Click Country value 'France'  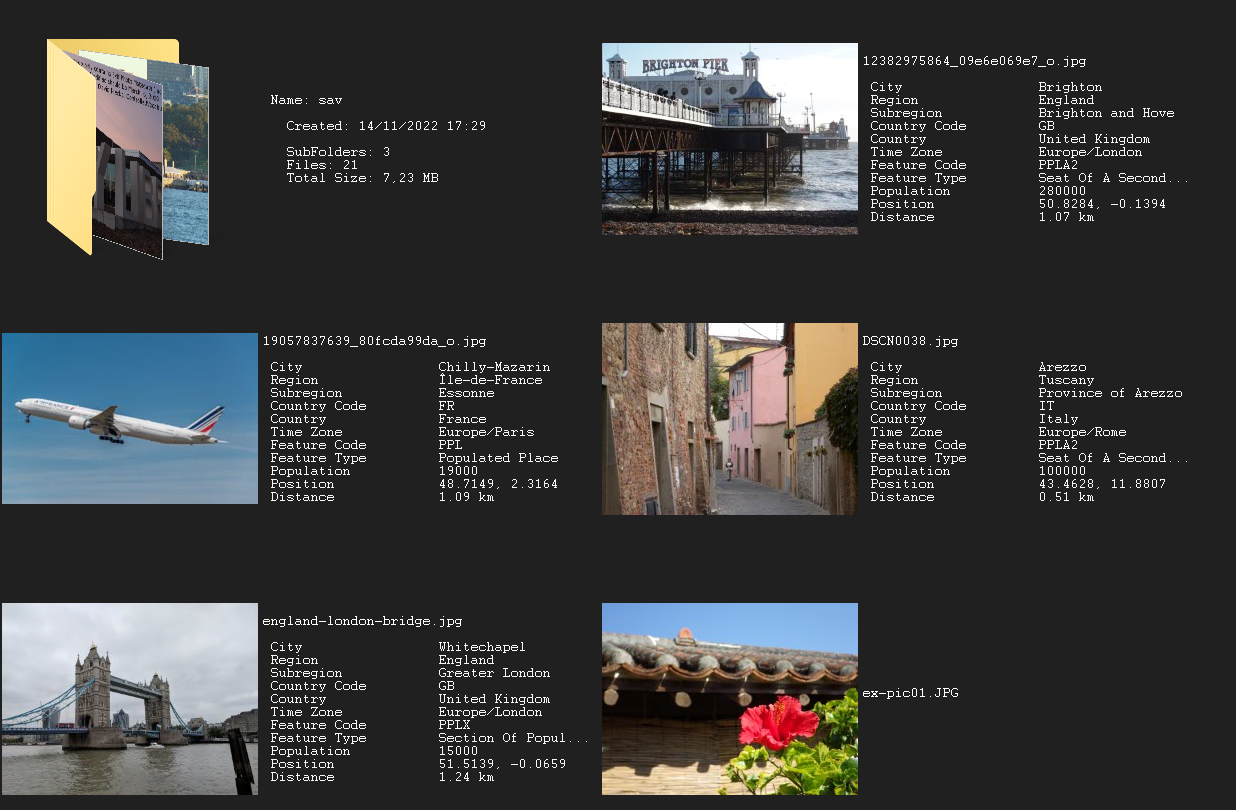(x=462, y=419)
